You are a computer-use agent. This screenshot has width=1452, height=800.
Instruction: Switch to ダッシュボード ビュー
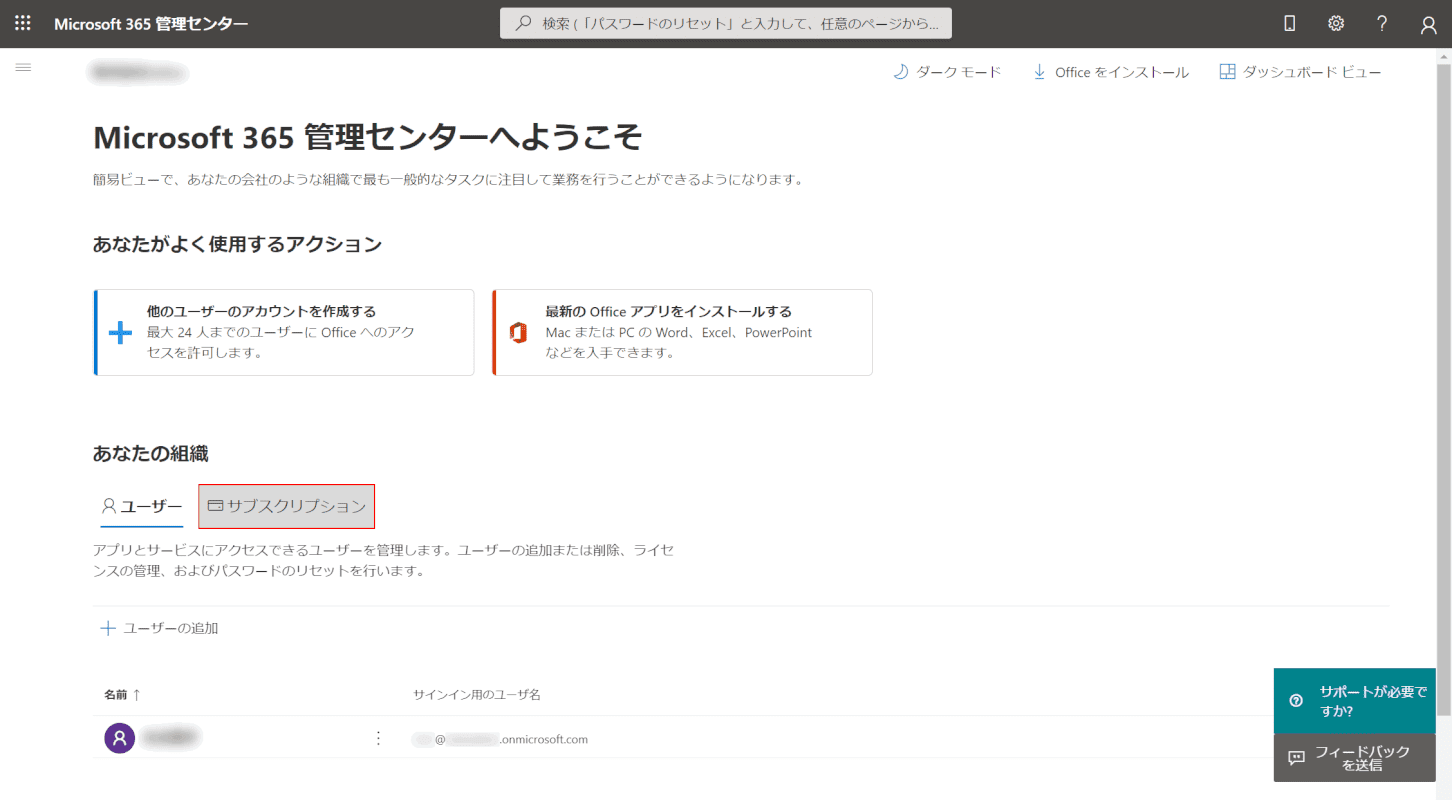click(1301, 72)
